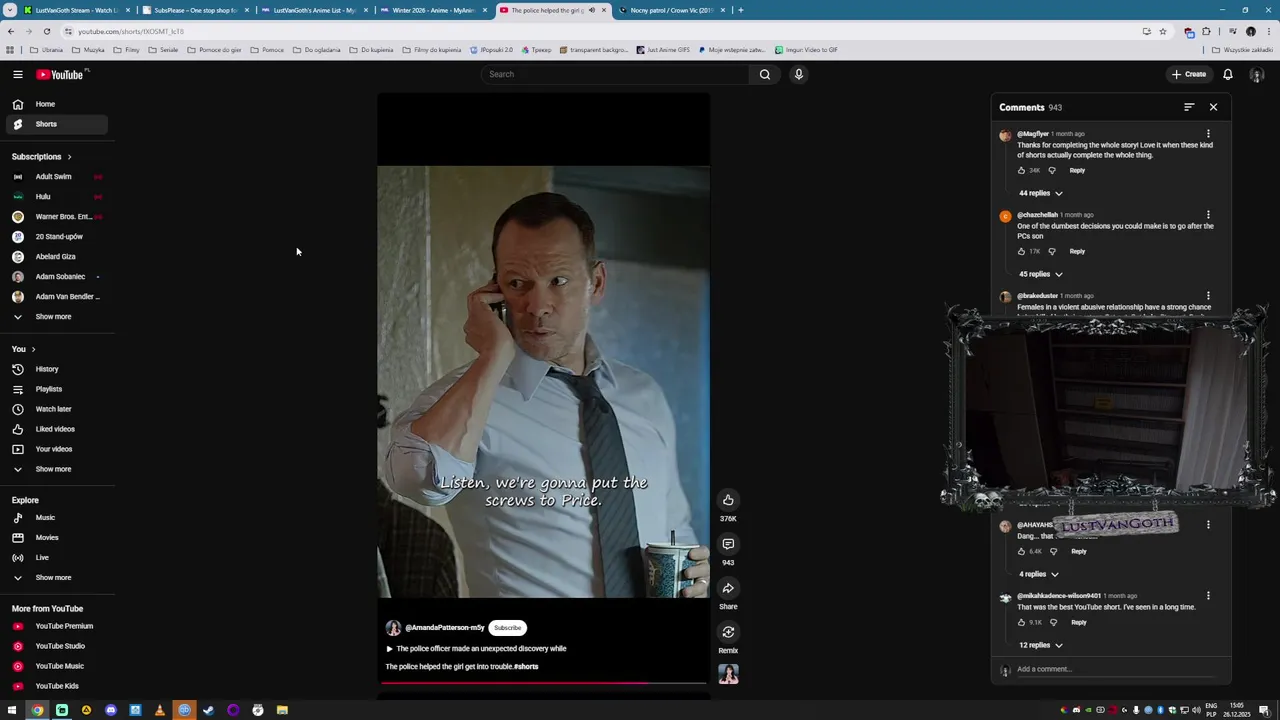1280x720 pixels.
Task: Reply to @Magflyer's comment
Action: click(x=1077, y=170)
